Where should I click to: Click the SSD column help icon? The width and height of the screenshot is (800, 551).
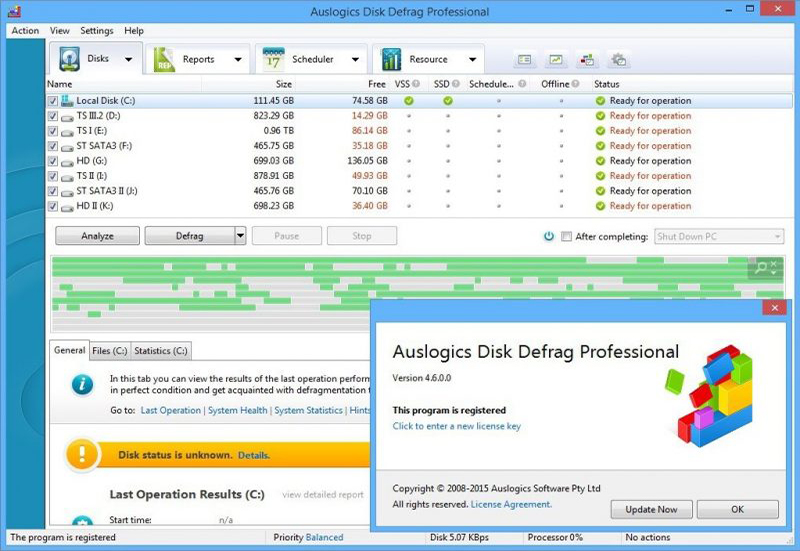[x=456, y=84]
